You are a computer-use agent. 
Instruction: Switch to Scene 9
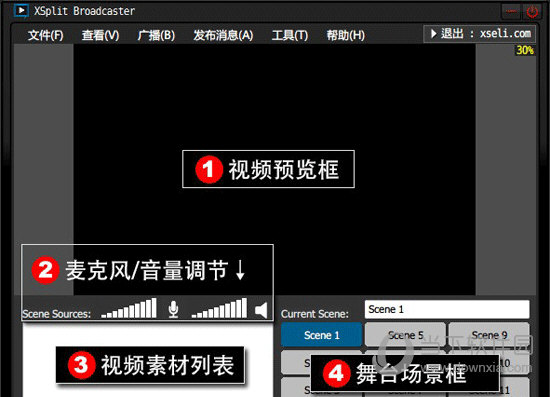(489, 335)
